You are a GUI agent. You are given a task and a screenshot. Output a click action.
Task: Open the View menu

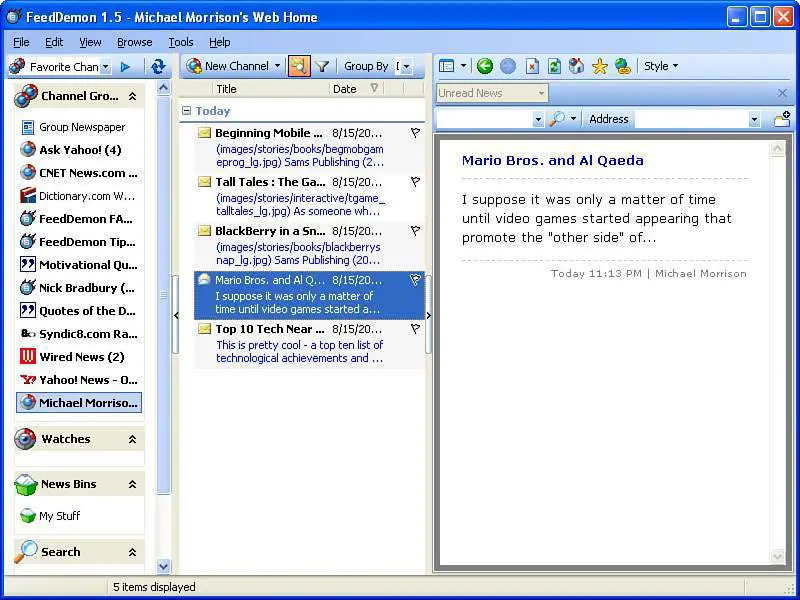[x=90, y=42]
